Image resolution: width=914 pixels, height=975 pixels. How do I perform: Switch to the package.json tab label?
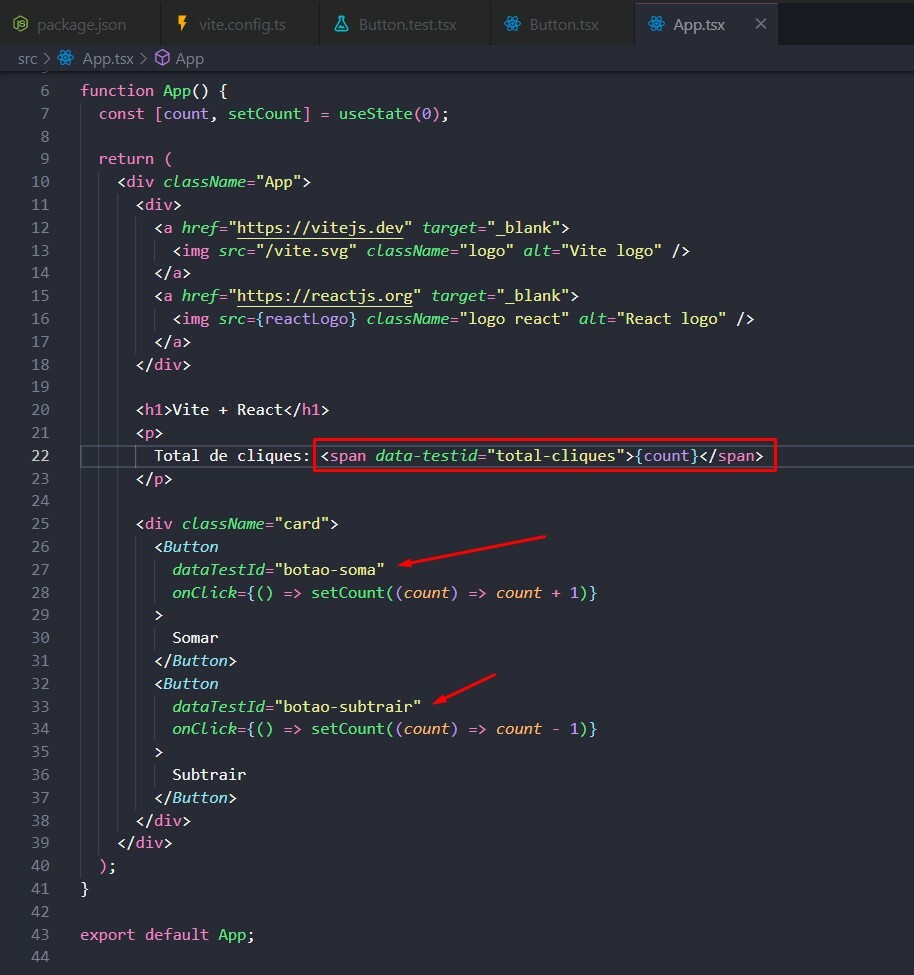(81, 24)
